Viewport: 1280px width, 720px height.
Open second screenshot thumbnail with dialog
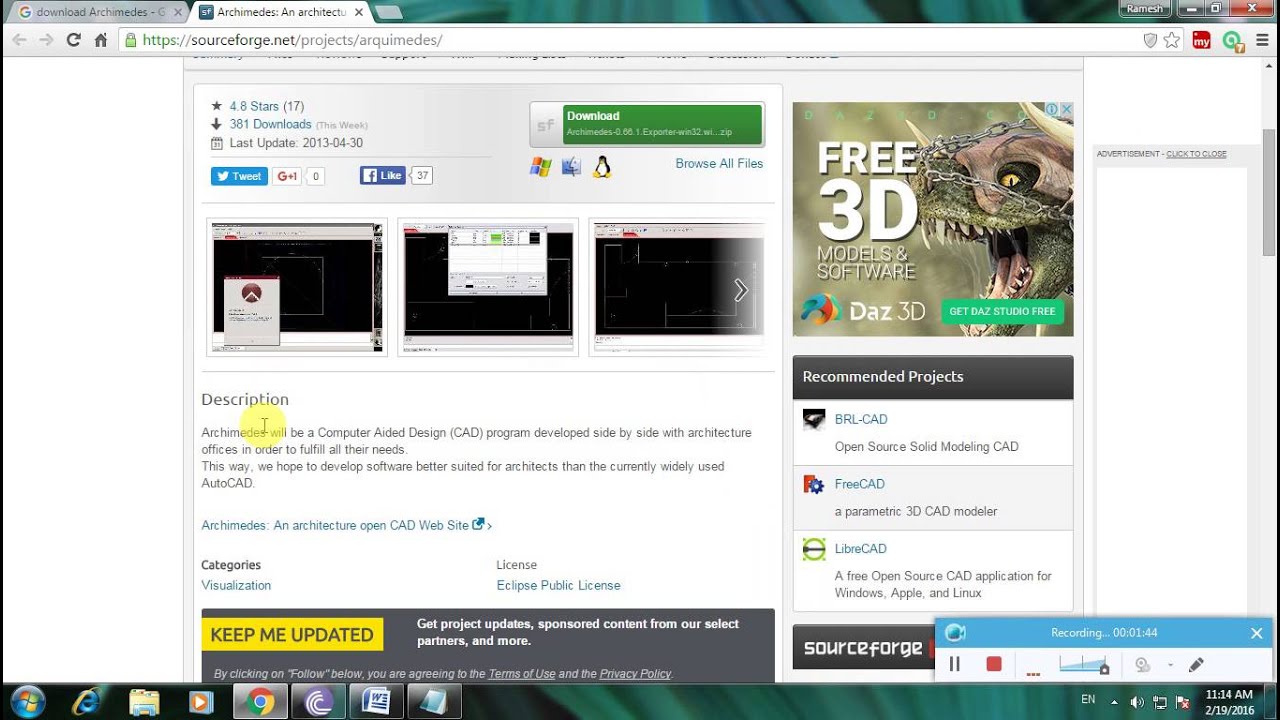488,287
